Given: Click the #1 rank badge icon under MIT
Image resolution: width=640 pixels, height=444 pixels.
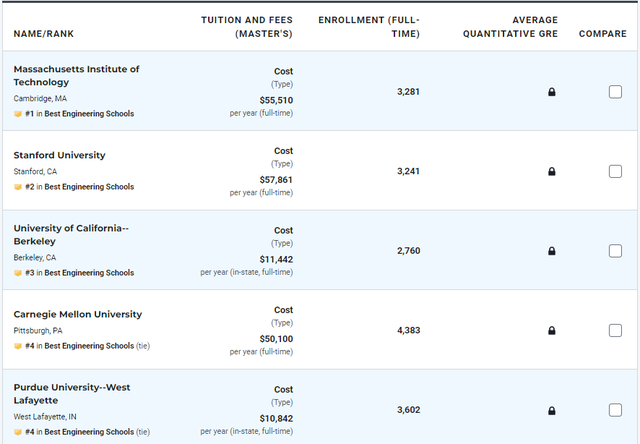Looking at the screenshot, I should pyautogui.click(x=18, y=114).
